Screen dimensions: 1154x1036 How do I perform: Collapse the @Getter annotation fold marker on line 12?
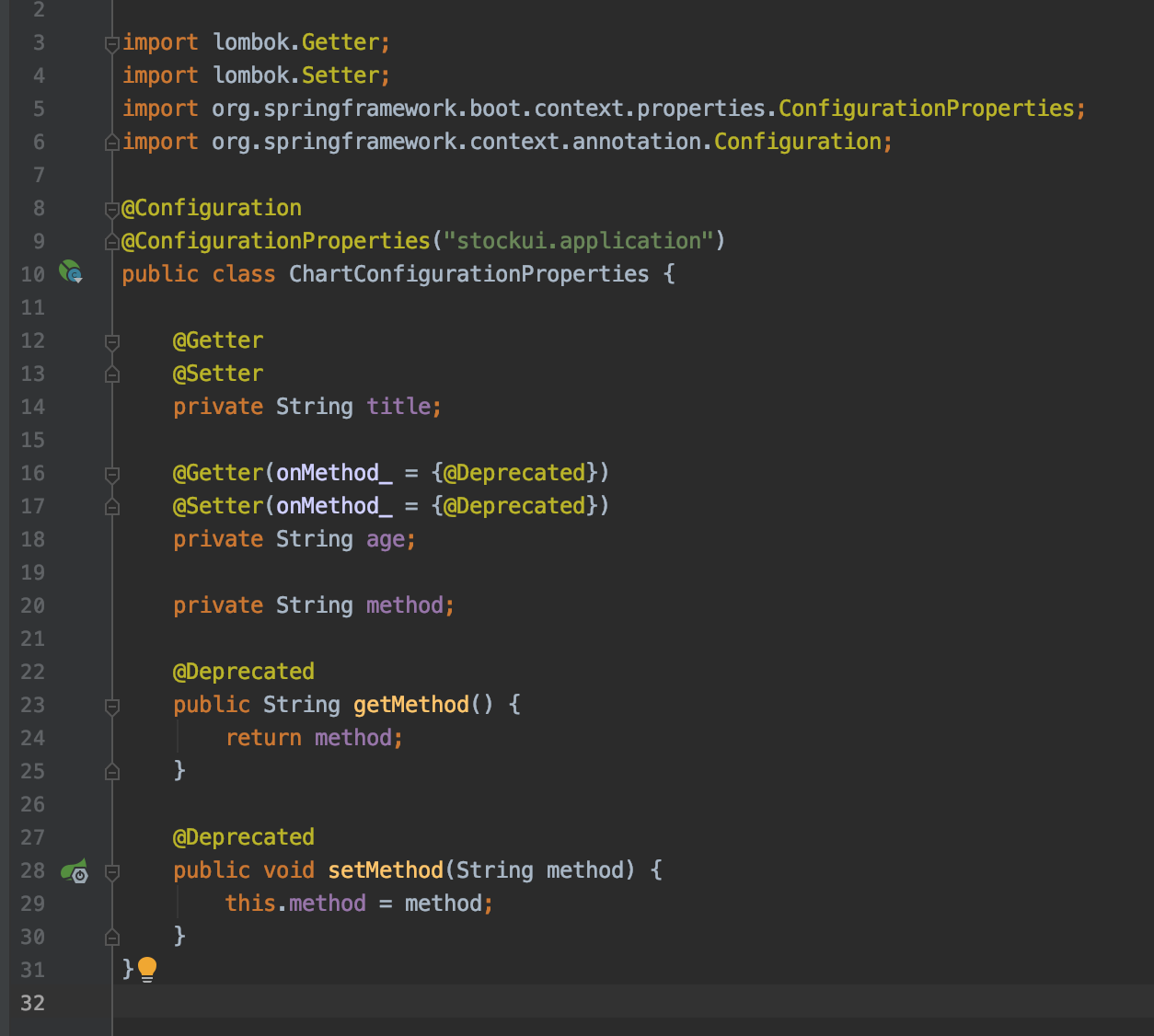pos(111,340)
